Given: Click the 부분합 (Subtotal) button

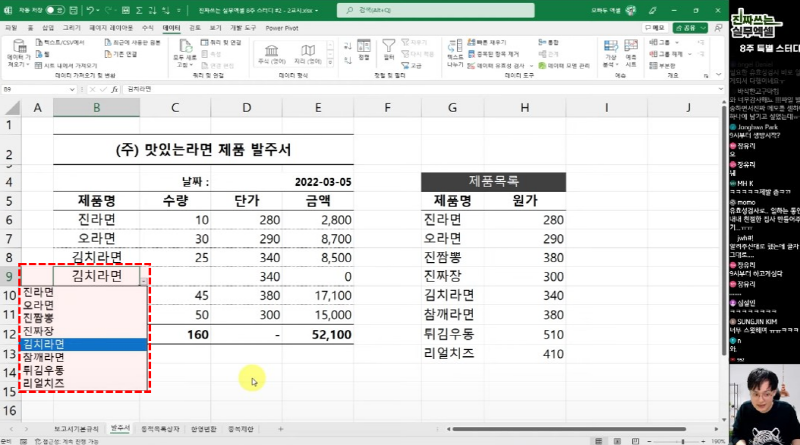Looking at the screenshot, I should 662,66.
